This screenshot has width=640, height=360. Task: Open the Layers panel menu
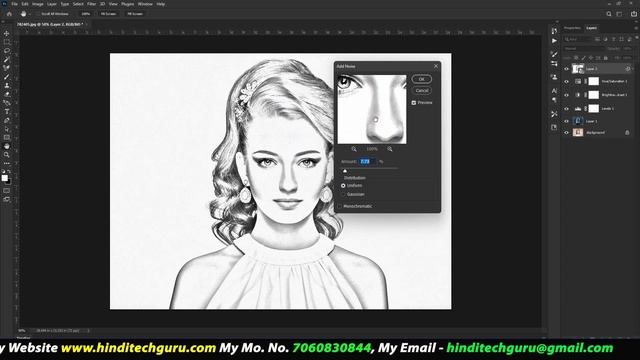pos(636,28)
